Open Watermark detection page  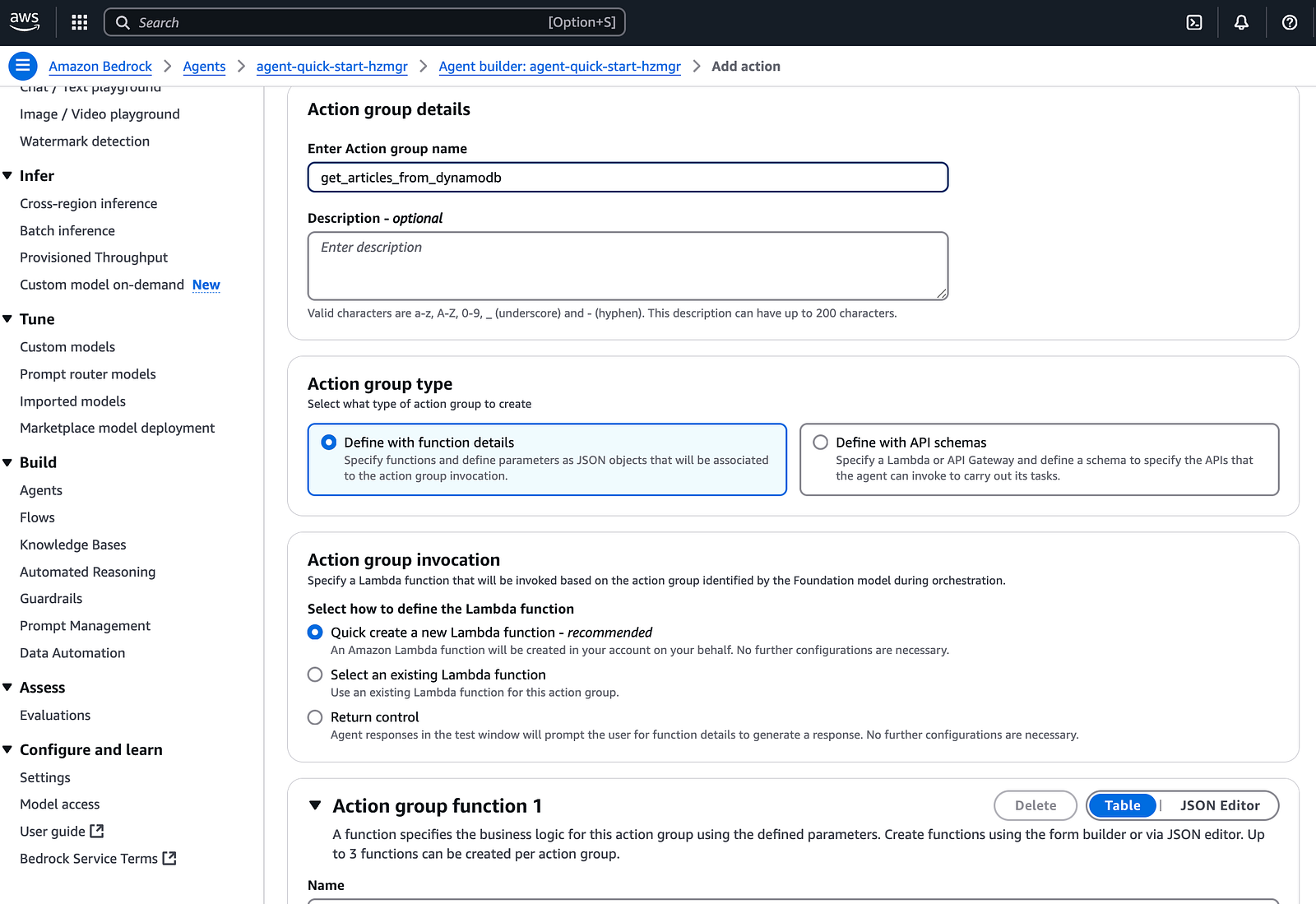tap(85, 141)
